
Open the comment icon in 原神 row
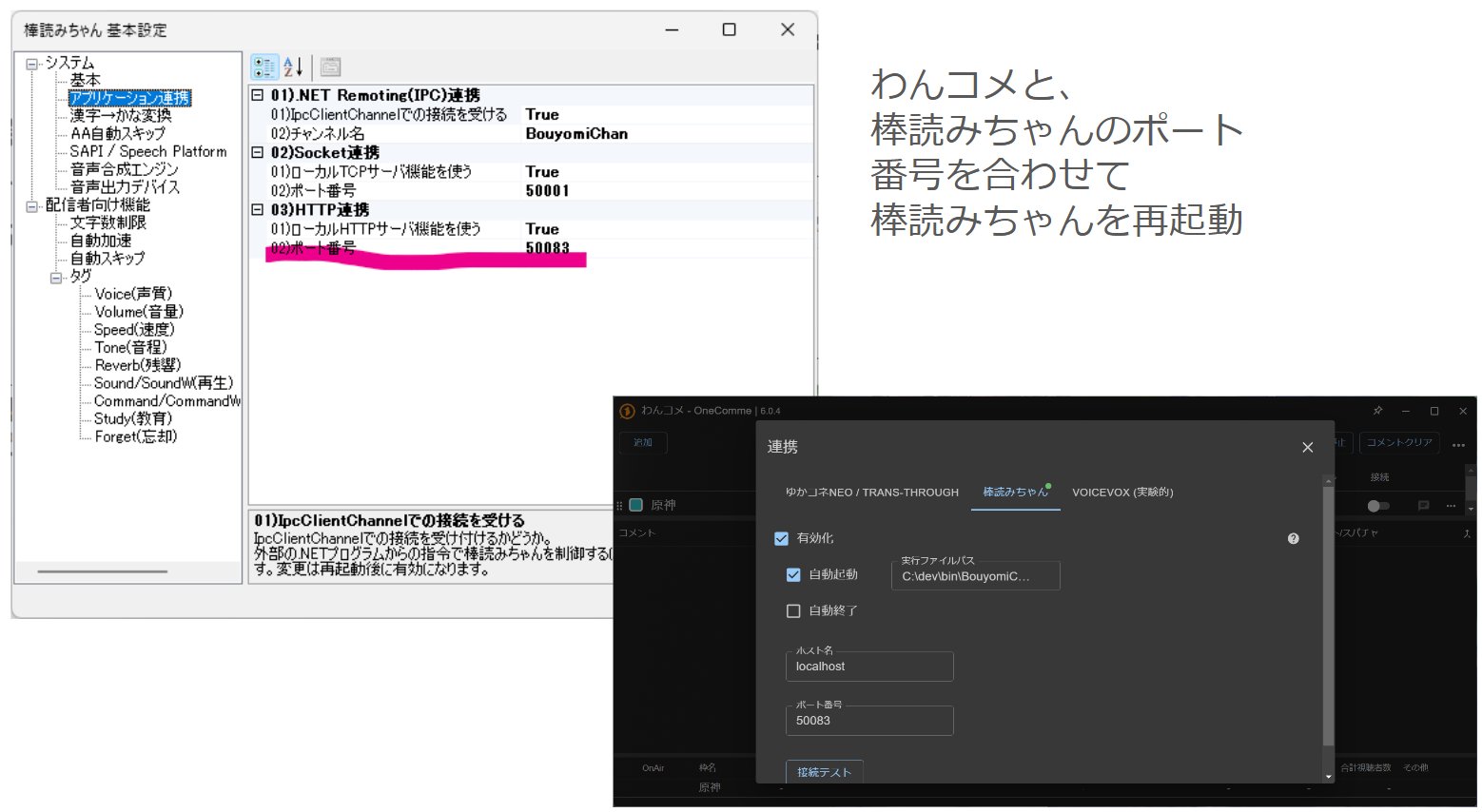click(x=1424, y=506)
